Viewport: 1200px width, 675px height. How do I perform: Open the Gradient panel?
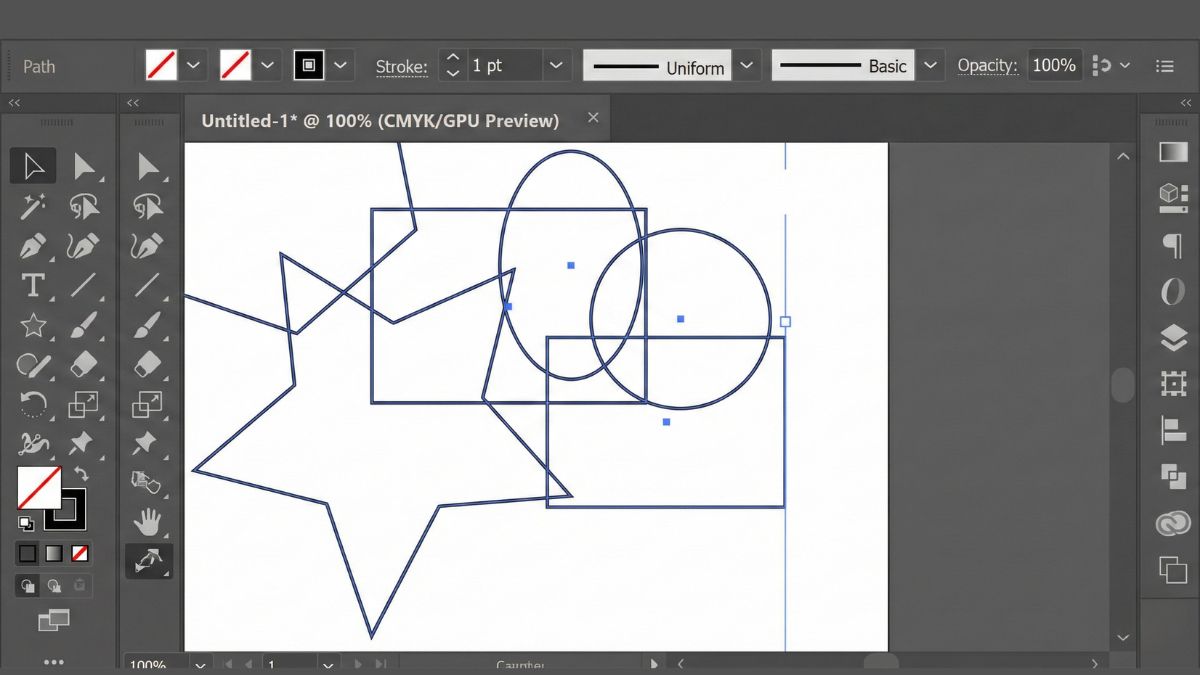[1171, 151]
